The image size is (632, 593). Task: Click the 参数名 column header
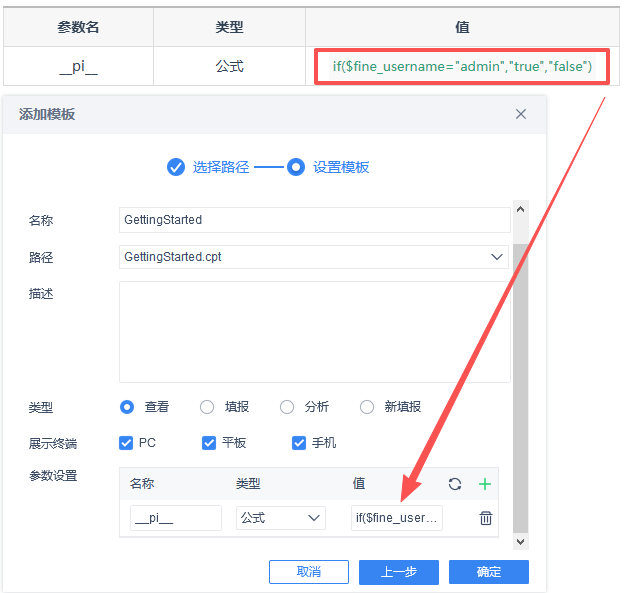(x=79, y=27)
